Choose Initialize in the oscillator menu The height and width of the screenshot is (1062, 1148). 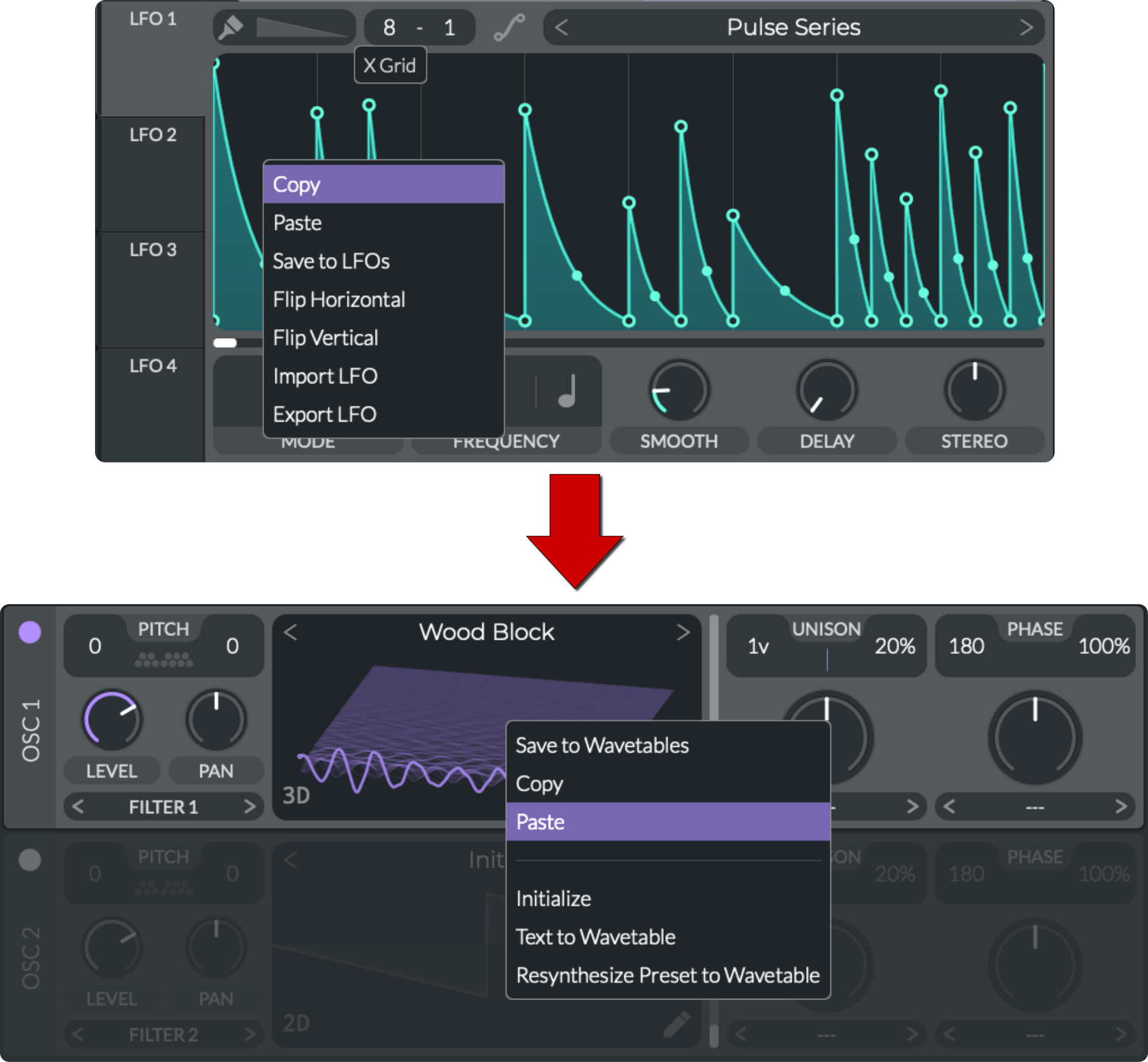[668, 898]
